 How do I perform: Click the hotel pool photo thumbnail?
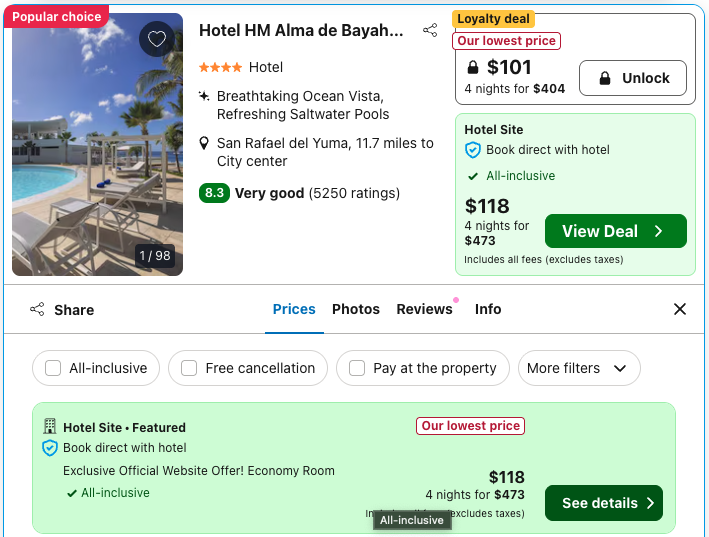click(x=97, y=144)
